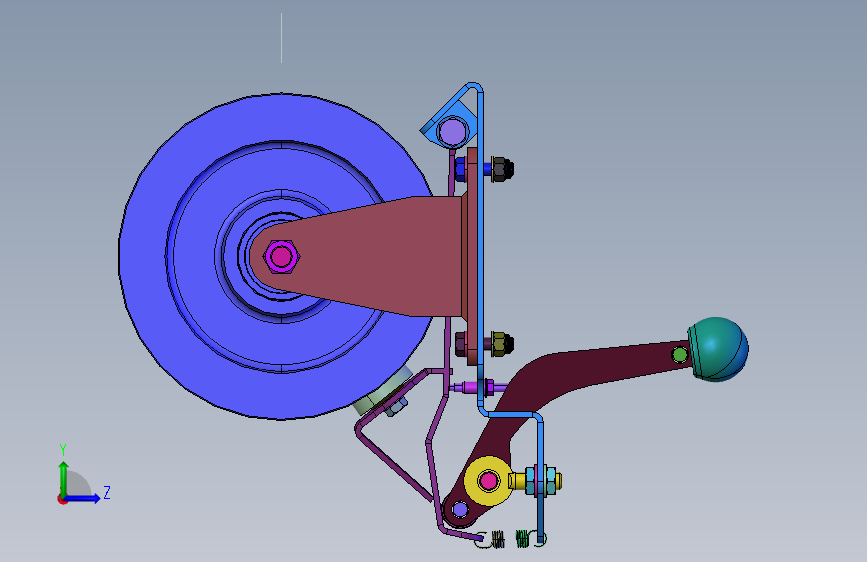The width and height of the screenshot is (867, 562).
Task: Pick the green pin beside the ball knob
Action: [x=680, y=355]
